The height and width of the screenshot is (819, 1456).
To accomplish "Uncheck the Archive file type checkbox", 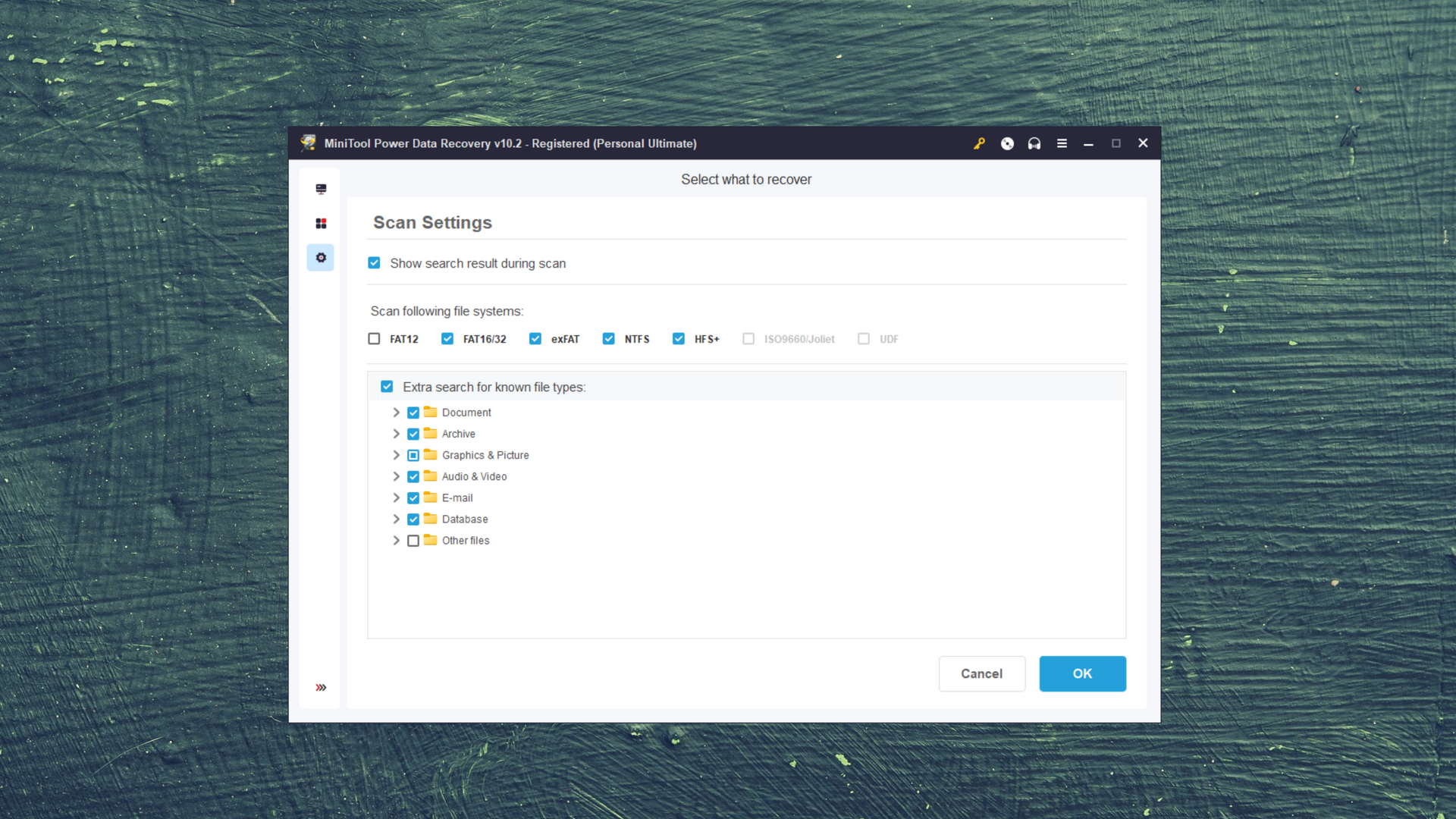I will pos(413,434).
